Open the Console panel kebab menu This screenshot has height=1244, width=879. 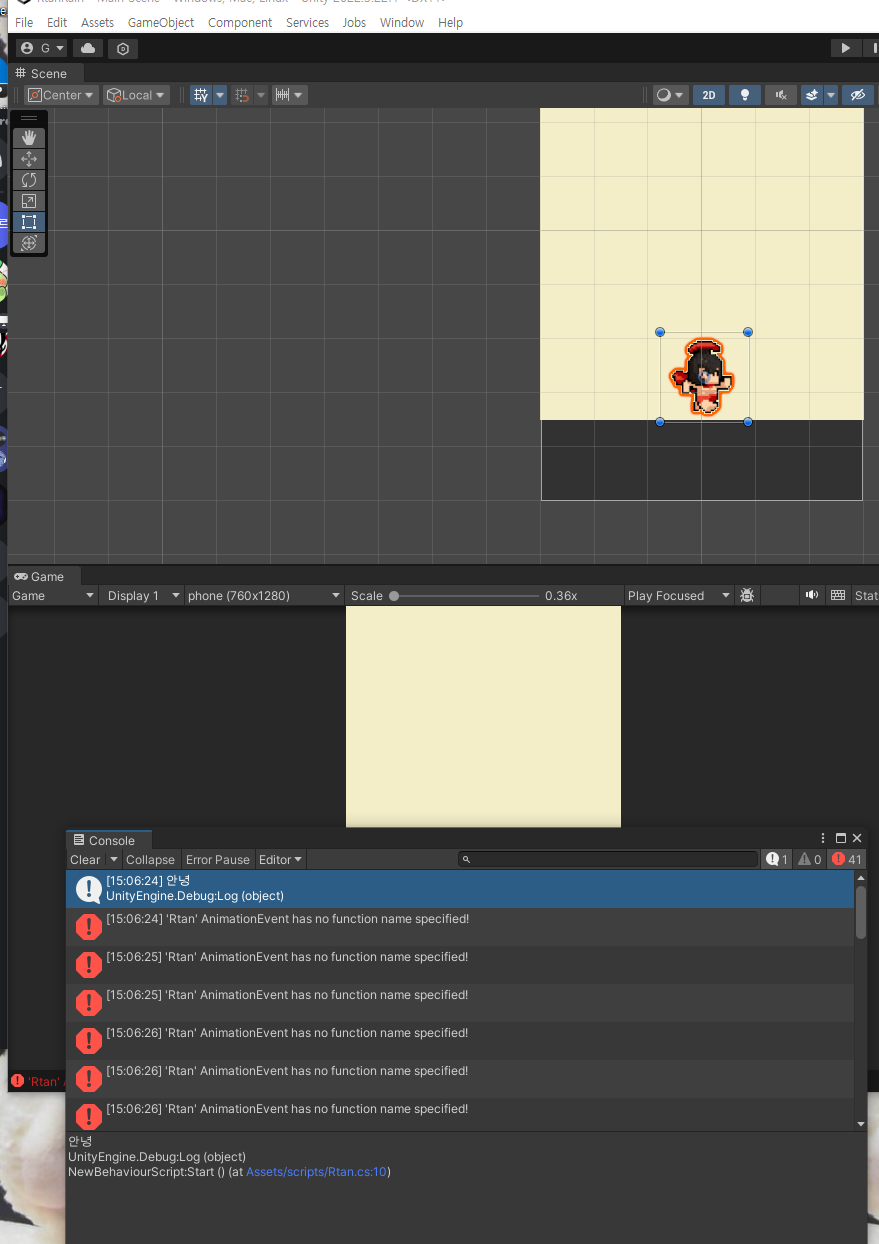[x=823, y=838]
